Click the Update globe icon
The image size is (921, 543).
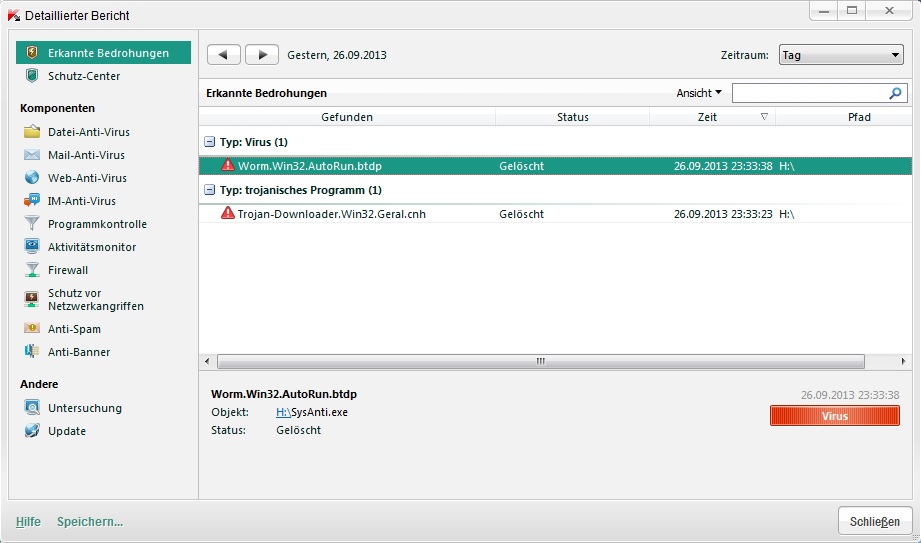tap(32, 430)
